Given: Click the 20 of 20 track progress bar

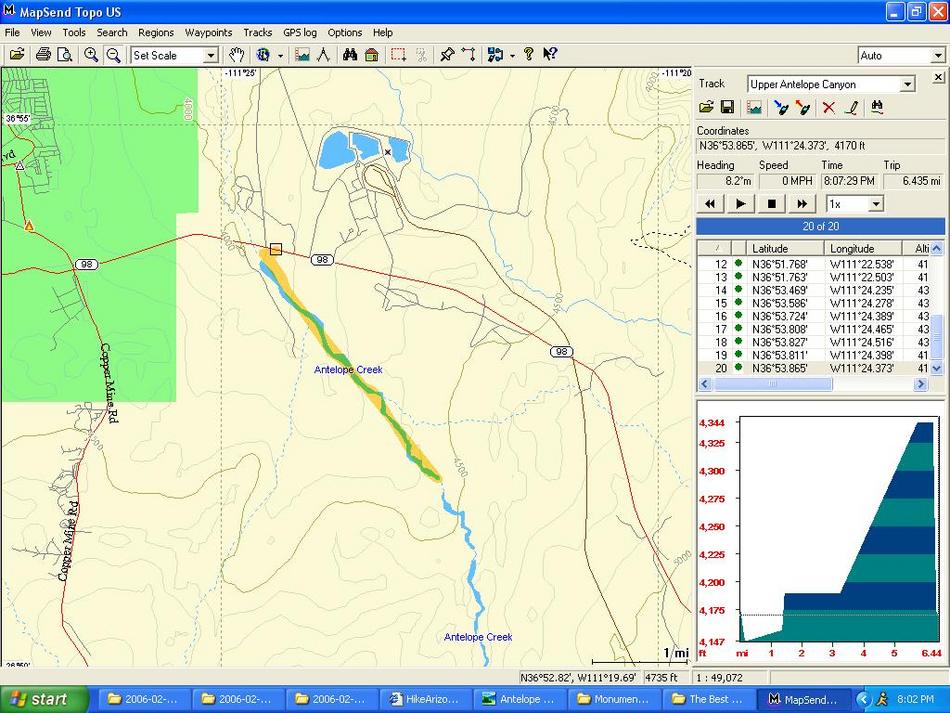Looking at the screenshot, I should pos(820,227).
